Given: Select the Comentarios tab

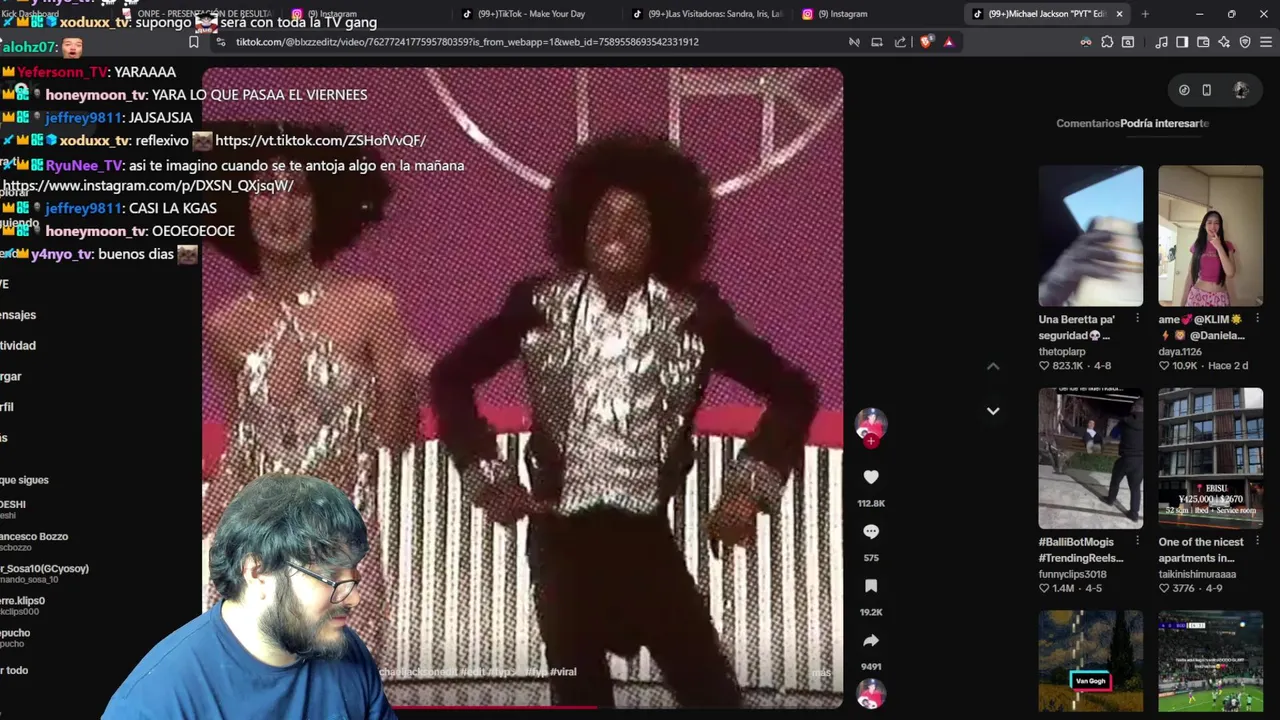Looking at the screenshot, I should click(x=1088, y=123).
